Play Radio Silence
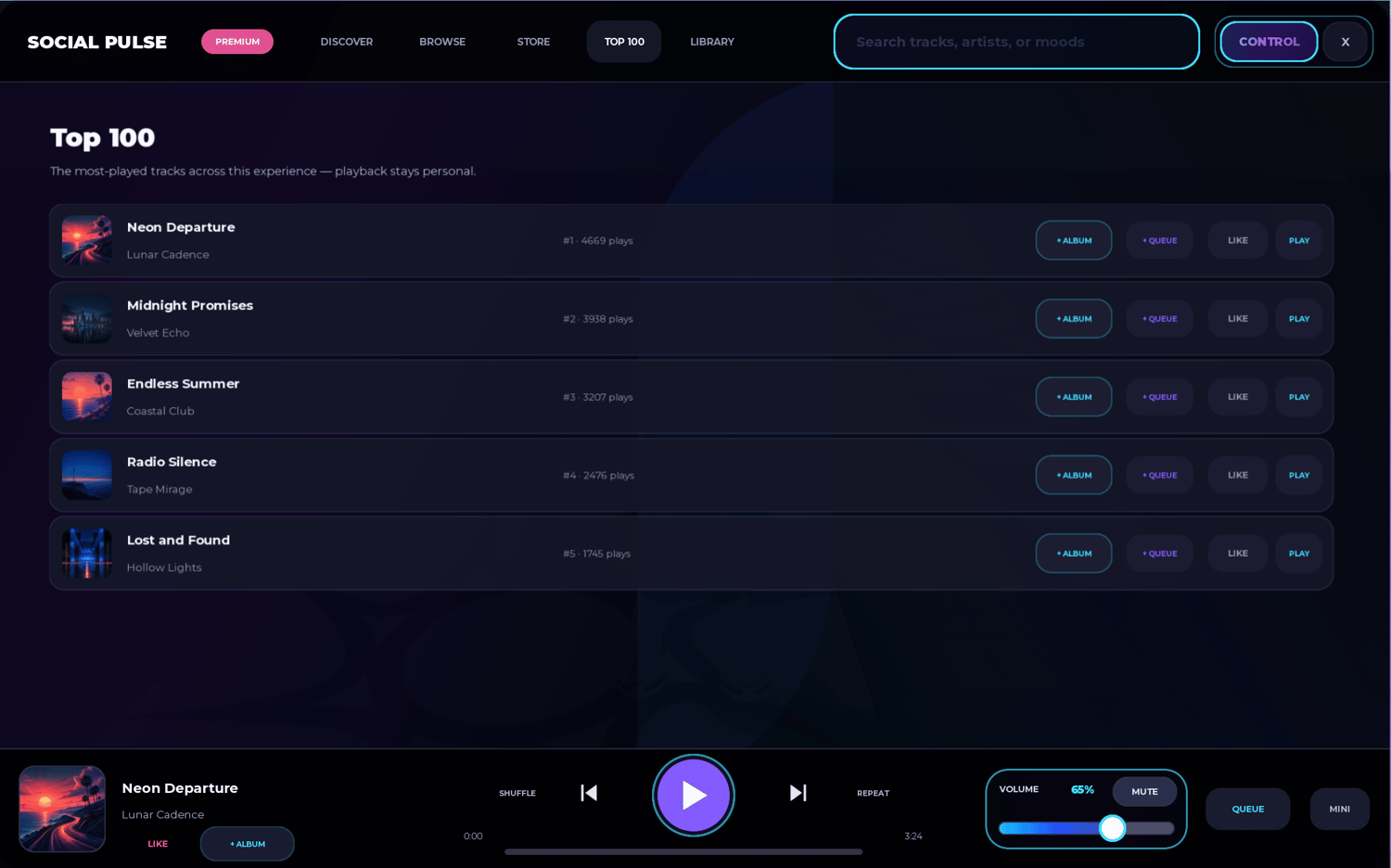This screenshot has width=1391, height=868. tap(1298, 475)
